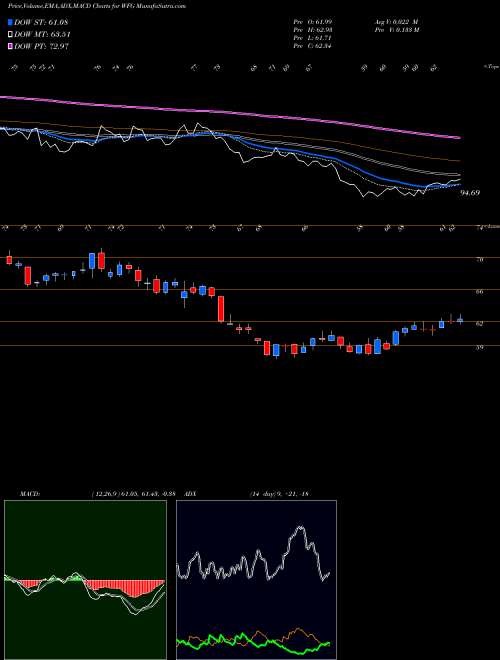Screen dimensions: 500x660
Task: Click the 'DOW ST: 61.08' legend label
Action: click(41, 22)
